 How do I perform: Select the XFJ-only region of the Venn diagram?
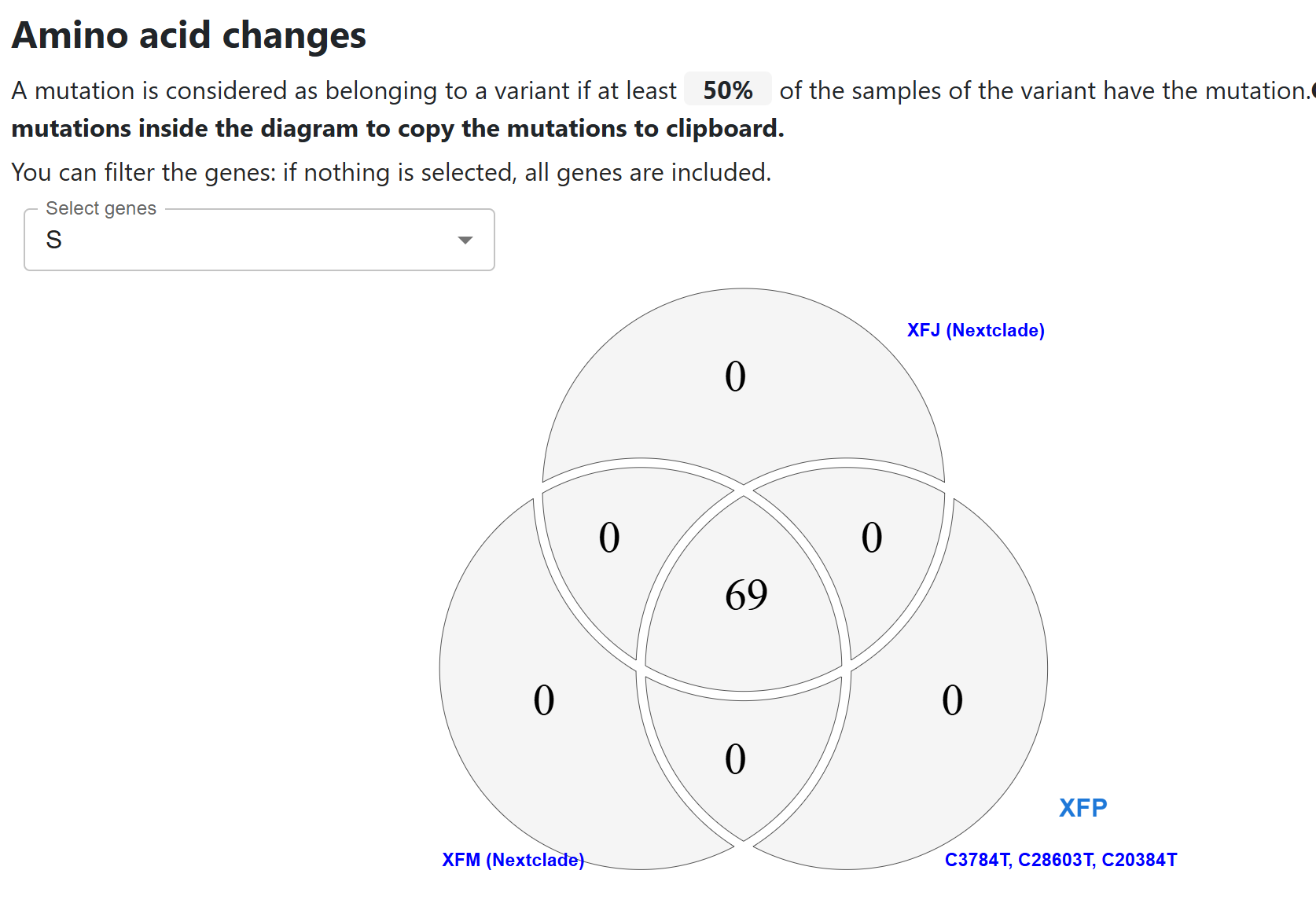[x=735, y=376]
